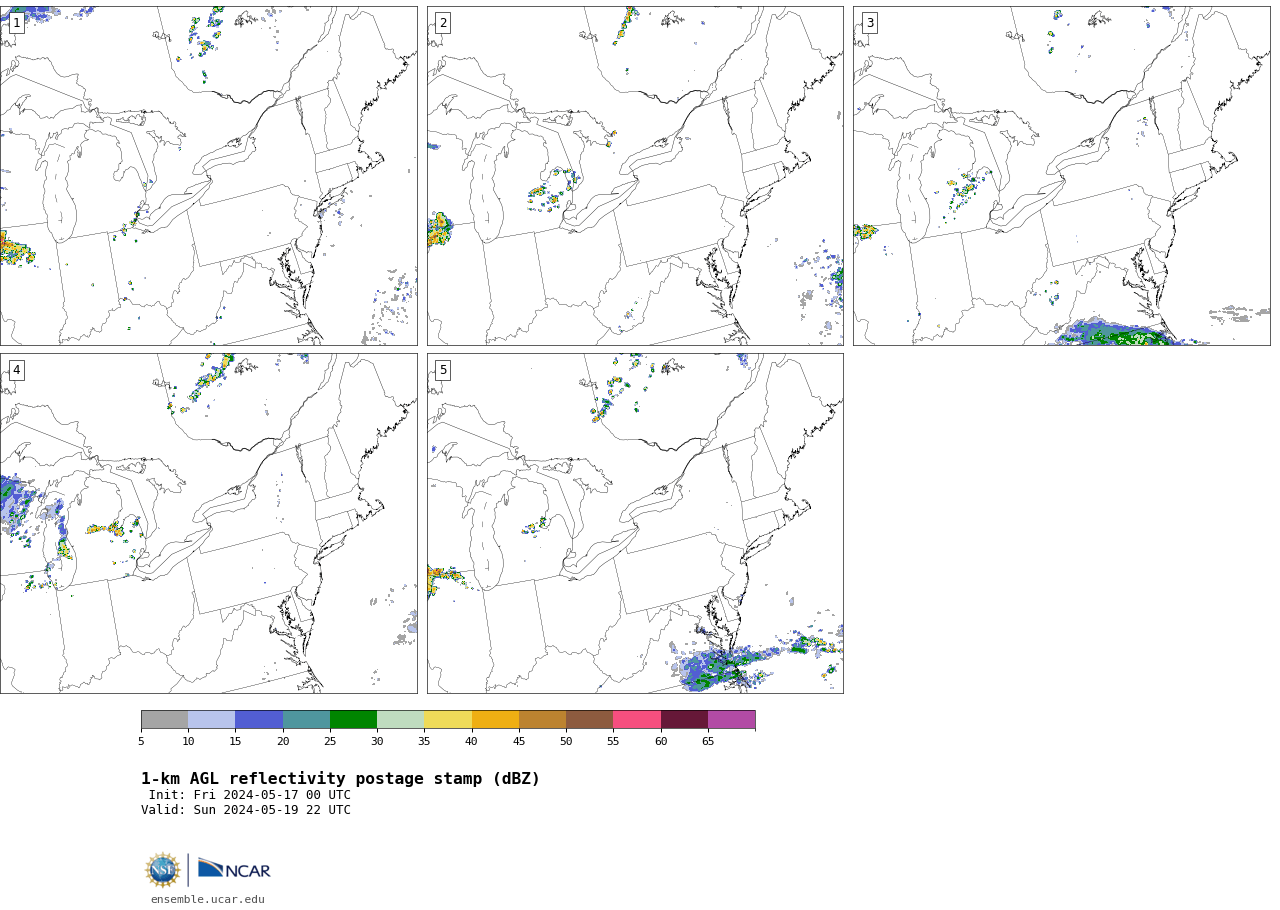Click the pink 55-60 dBZ swatch
The width and height of the screenshot is (1280, 910).
(x=637, y=720)
